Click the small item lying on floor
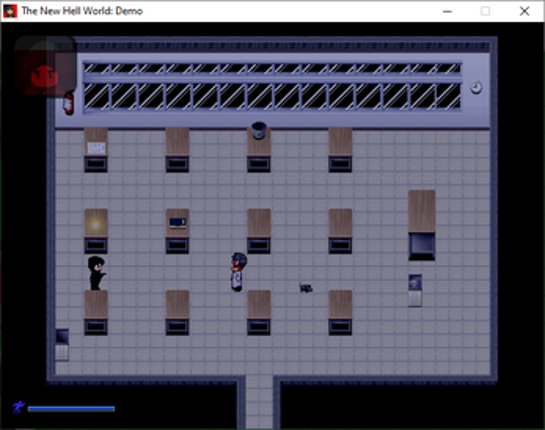 (x=306, y=288)
